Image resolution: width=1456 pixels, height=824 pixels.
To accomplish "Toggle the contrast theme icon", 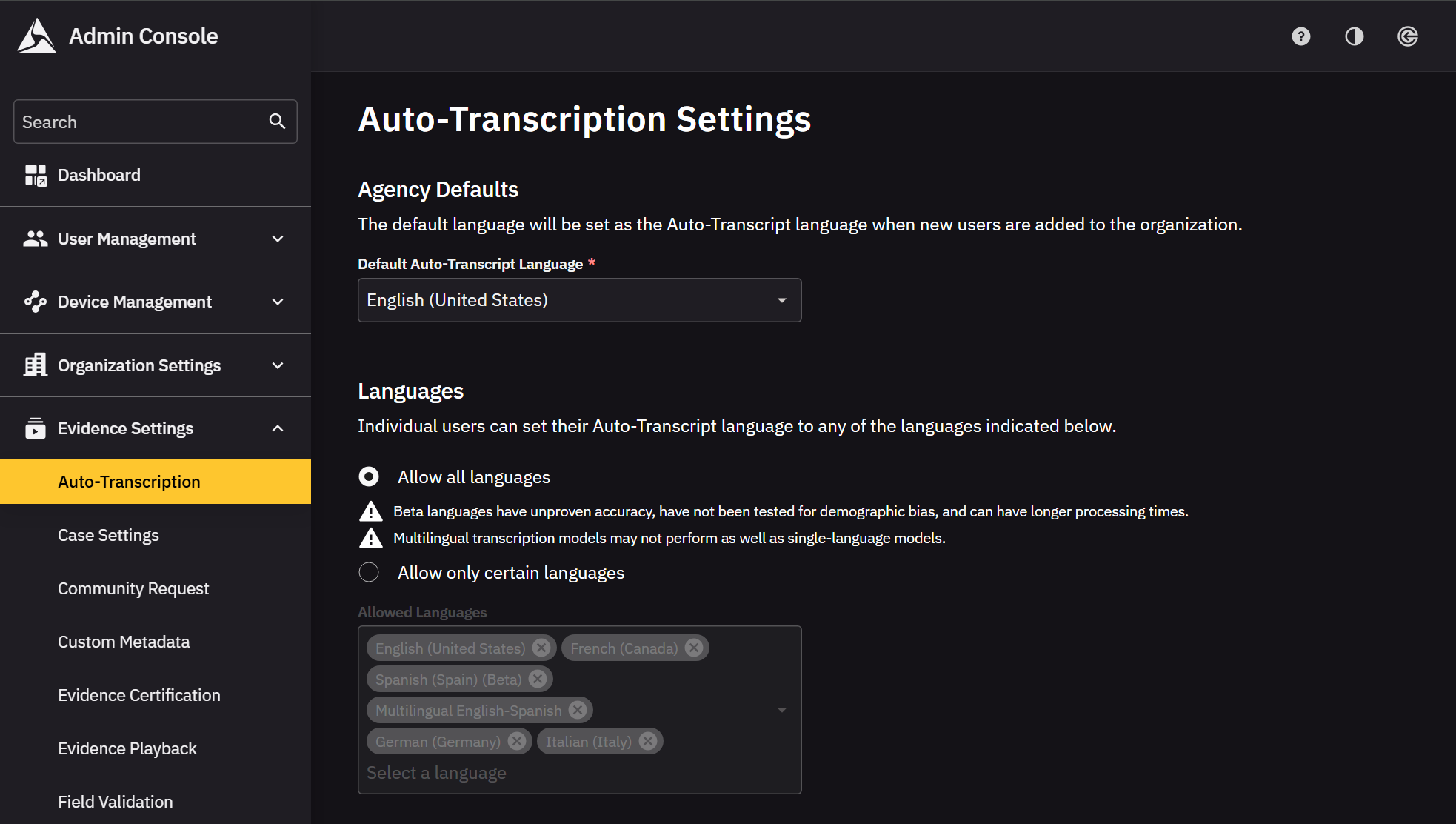I will click(x=1354, y=36).
